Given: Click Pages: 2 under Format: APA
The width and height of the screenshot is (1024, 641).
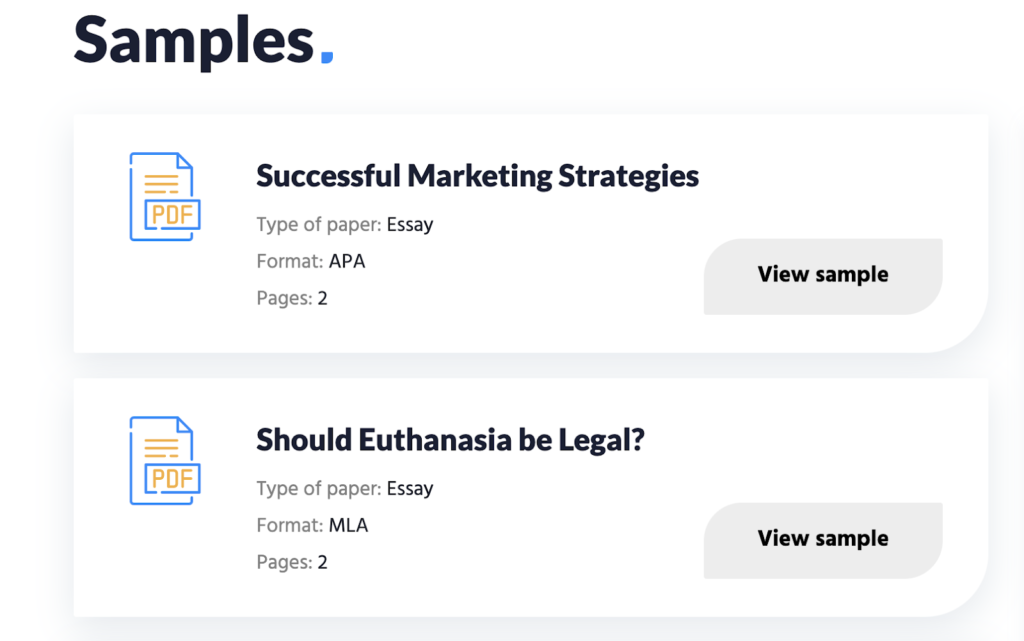Looking at the screenshot, I should 292,298.
